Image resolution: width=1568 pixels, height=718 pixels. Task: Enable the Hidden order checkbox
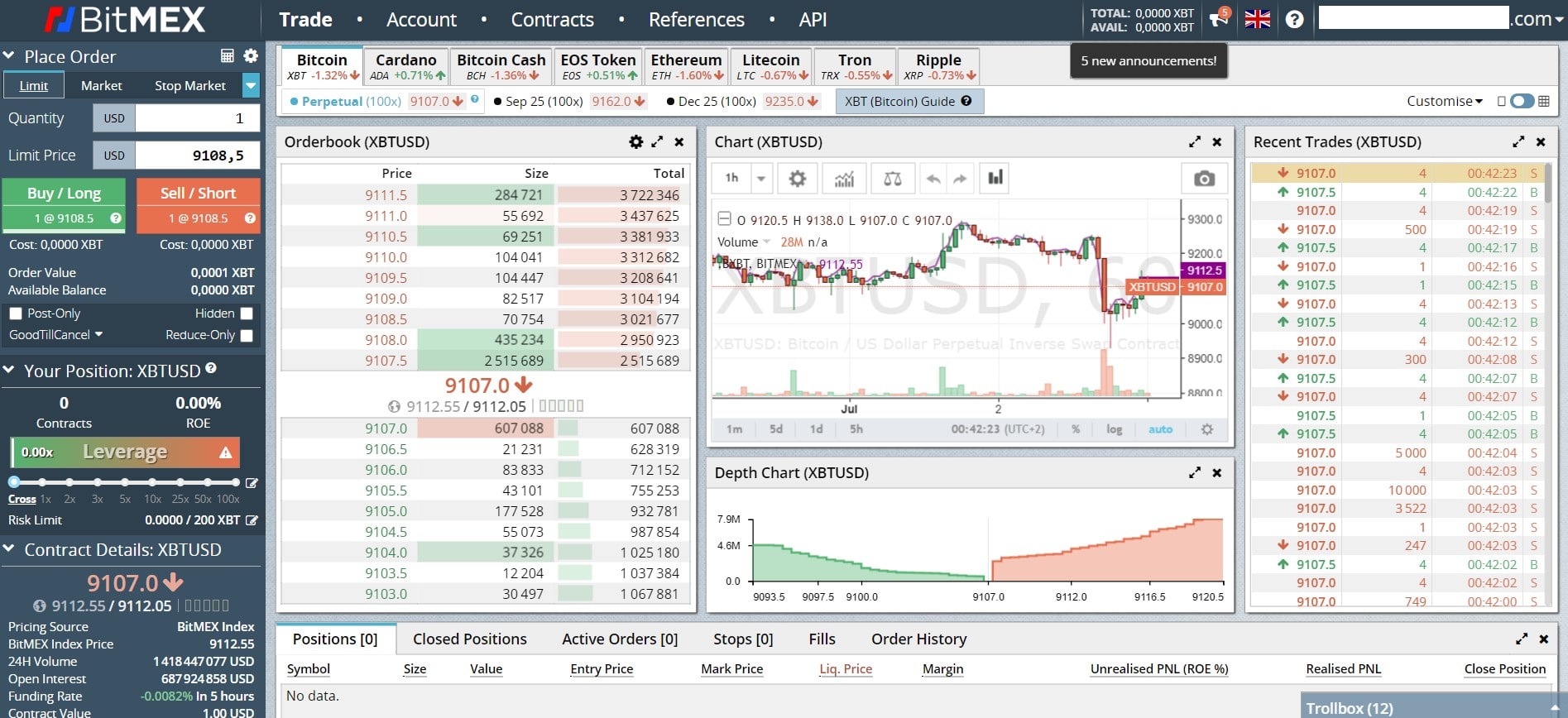247,314
